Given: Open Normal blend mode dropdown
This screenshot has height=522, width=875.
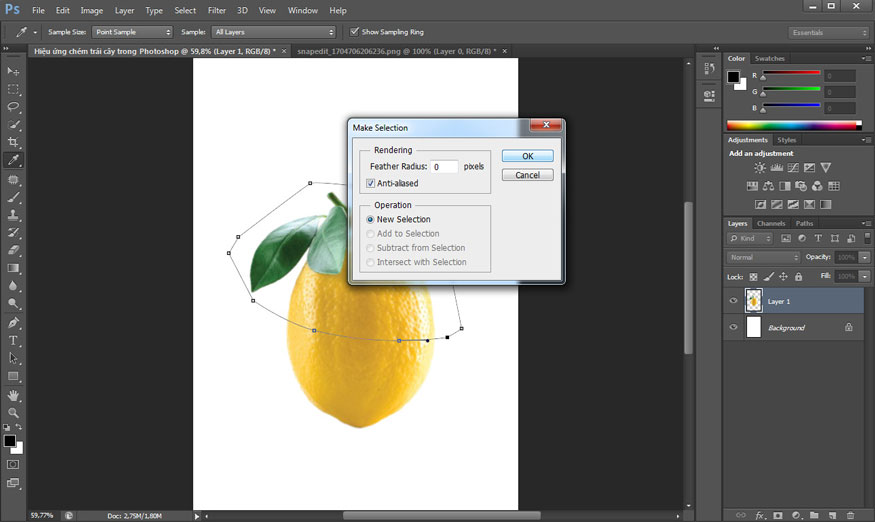Looking at the screenshot, I should pyautogui.click(x=763, y=257).
